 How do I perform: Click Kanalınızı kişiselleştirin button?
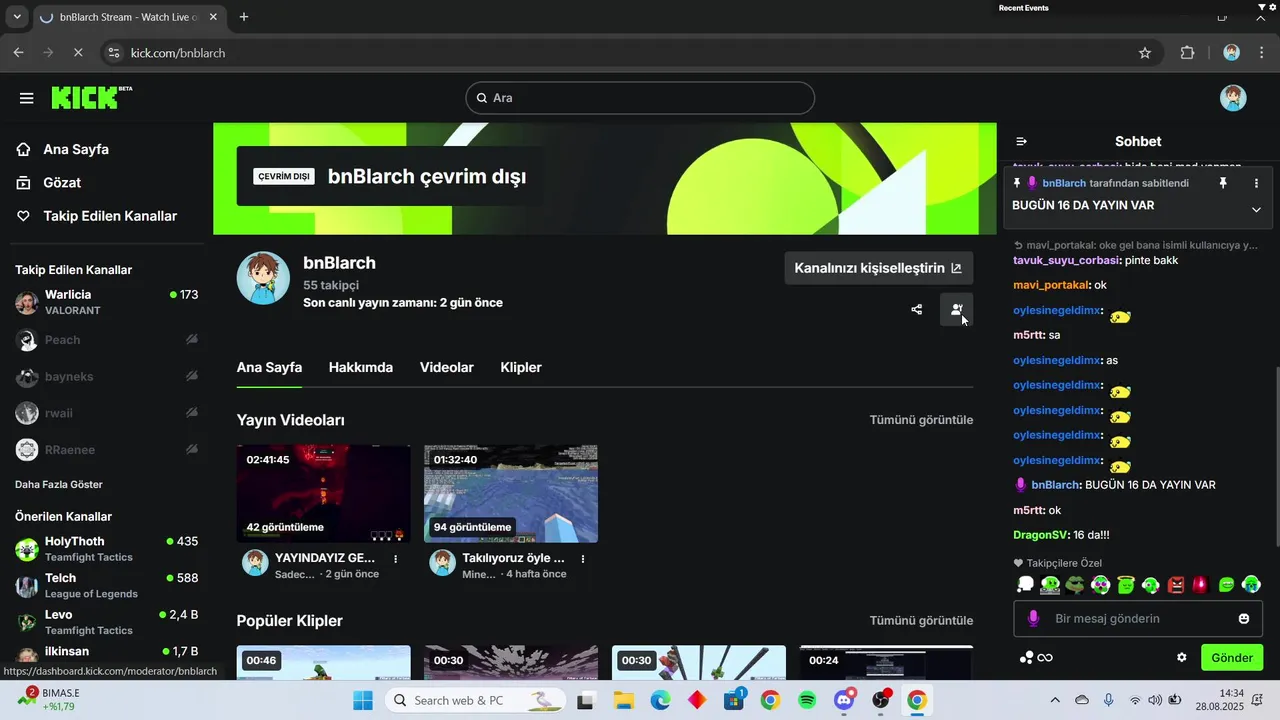click(878, 268)
